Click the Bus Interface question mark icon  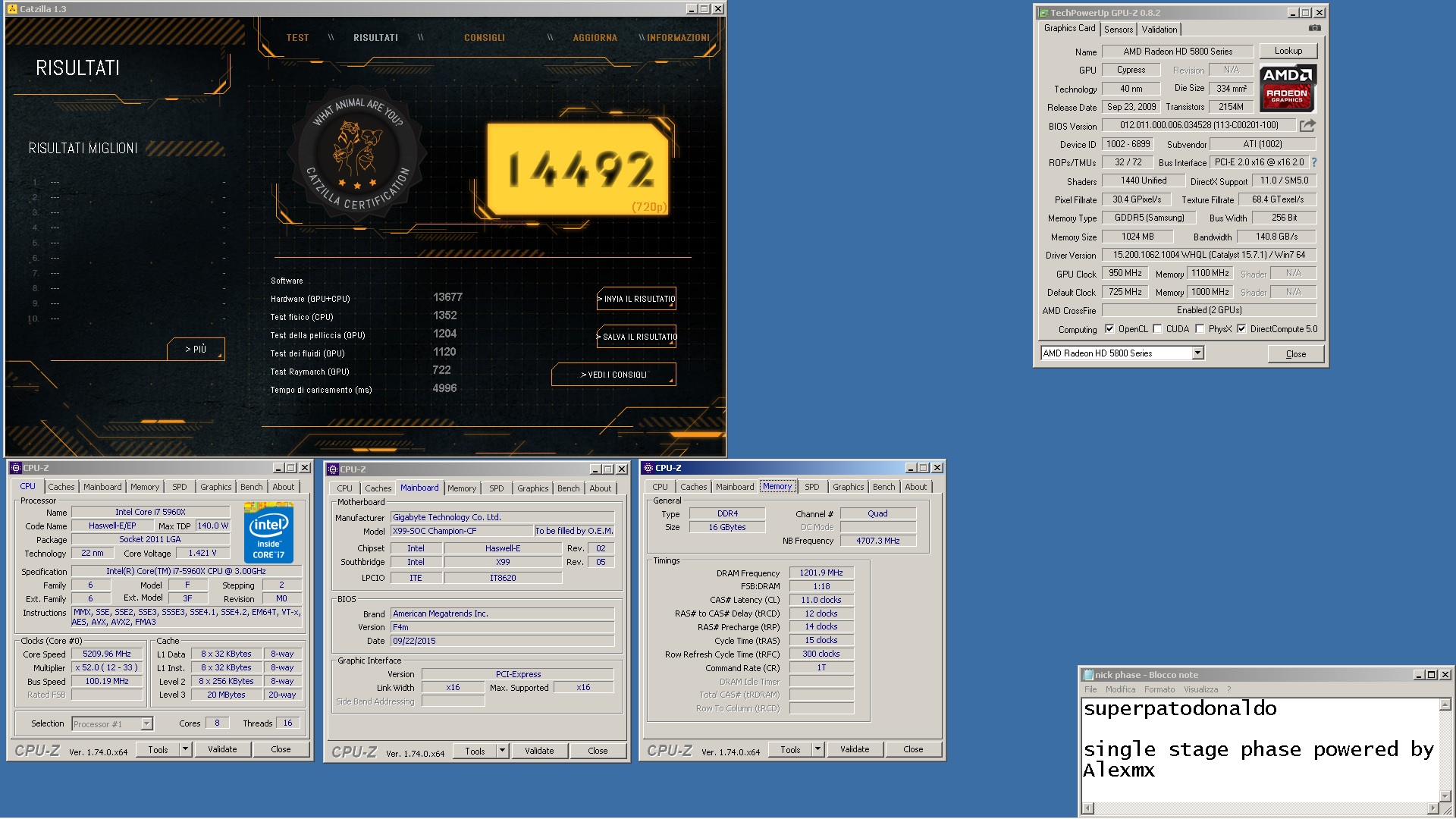tap(1314, 162)
